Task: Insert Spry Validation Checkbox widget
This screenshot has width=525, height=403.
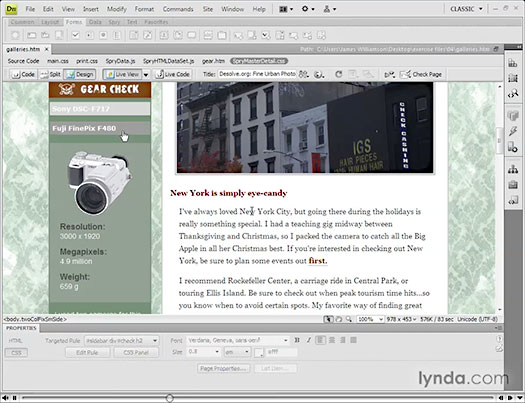Action: (x=266, y=35)
